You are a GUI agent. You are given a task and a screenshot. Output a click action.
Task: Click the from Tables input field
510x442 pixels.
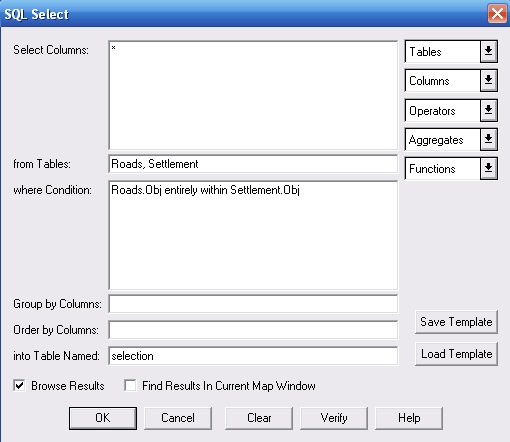click(x=253, y=164)
